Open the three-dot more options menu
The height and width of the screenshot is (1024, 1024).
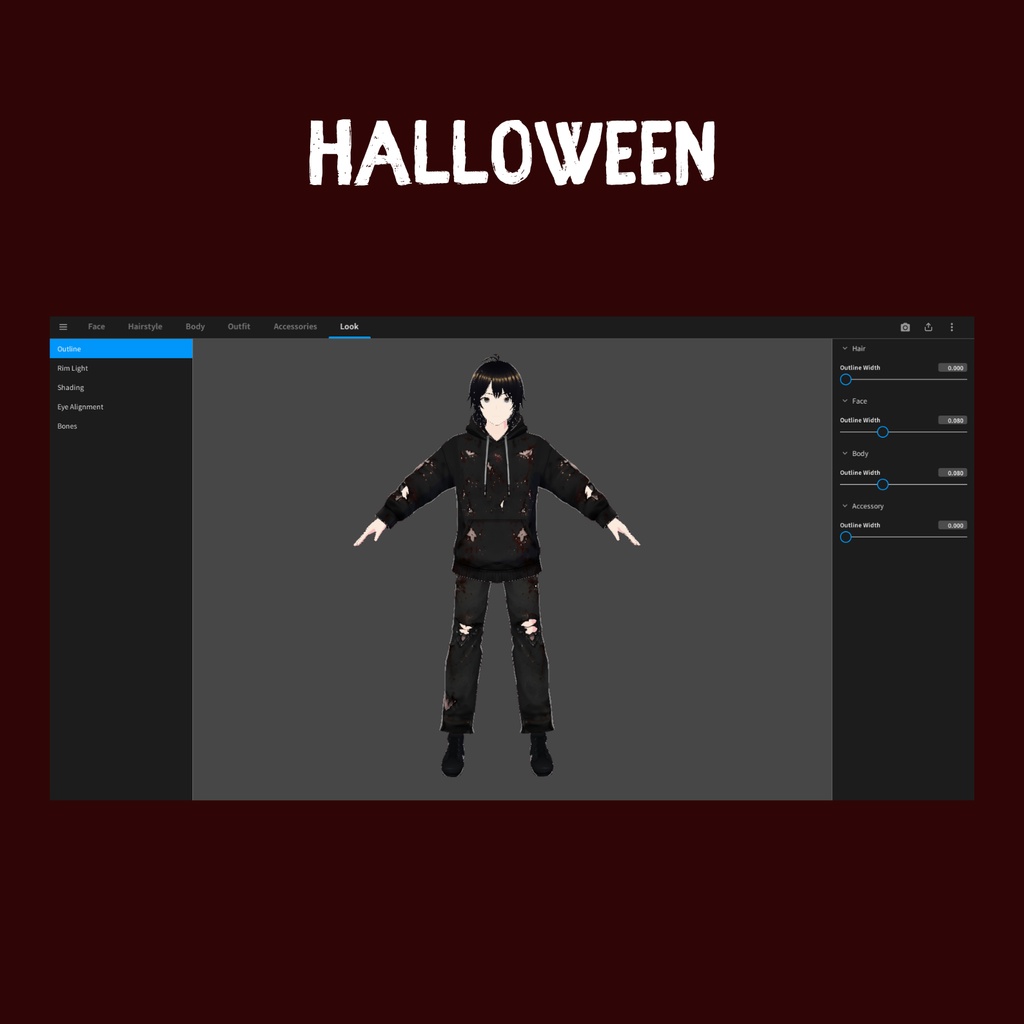point(952,327)
